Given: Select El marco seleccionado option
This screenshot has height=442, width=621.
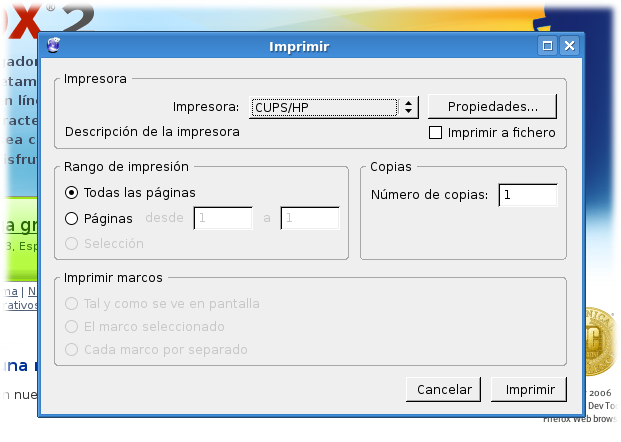Looking at the screenshot, I should (x=71, y=326).
